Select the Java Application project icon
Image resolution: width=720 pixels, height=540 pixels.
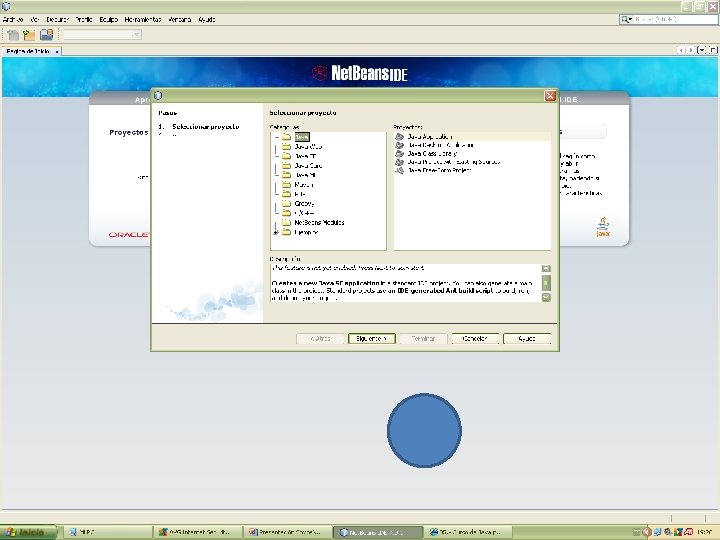(x=399, y=136)
